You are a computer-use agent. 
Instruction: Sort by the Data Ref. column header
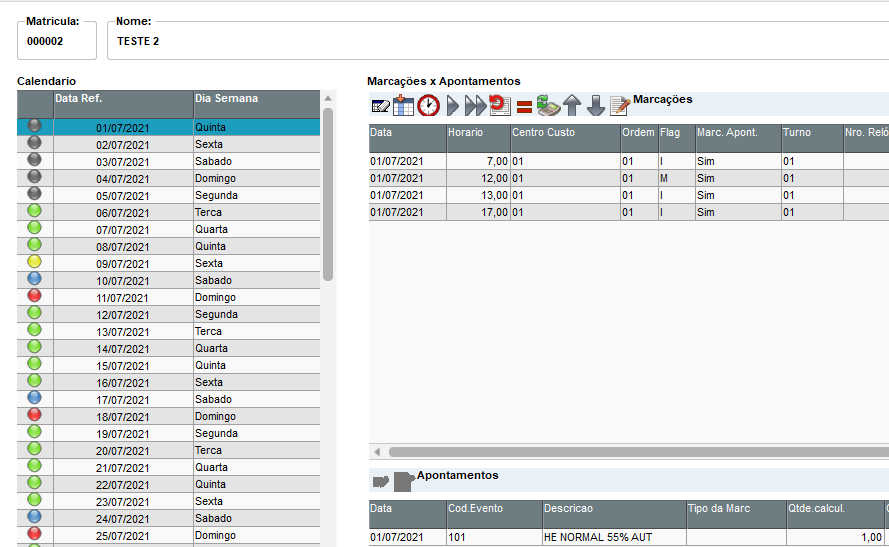[124, 104]
